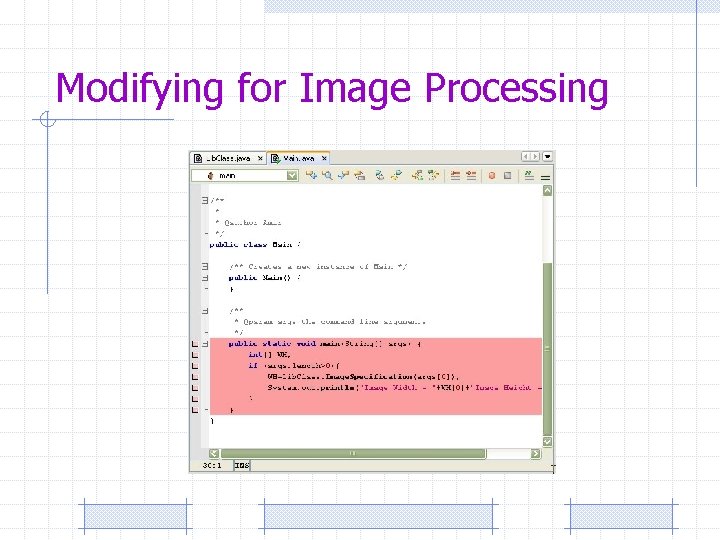The image size is (720, 540).
Task: Open the document list dropdown arrow
Action: click(547, 157)
